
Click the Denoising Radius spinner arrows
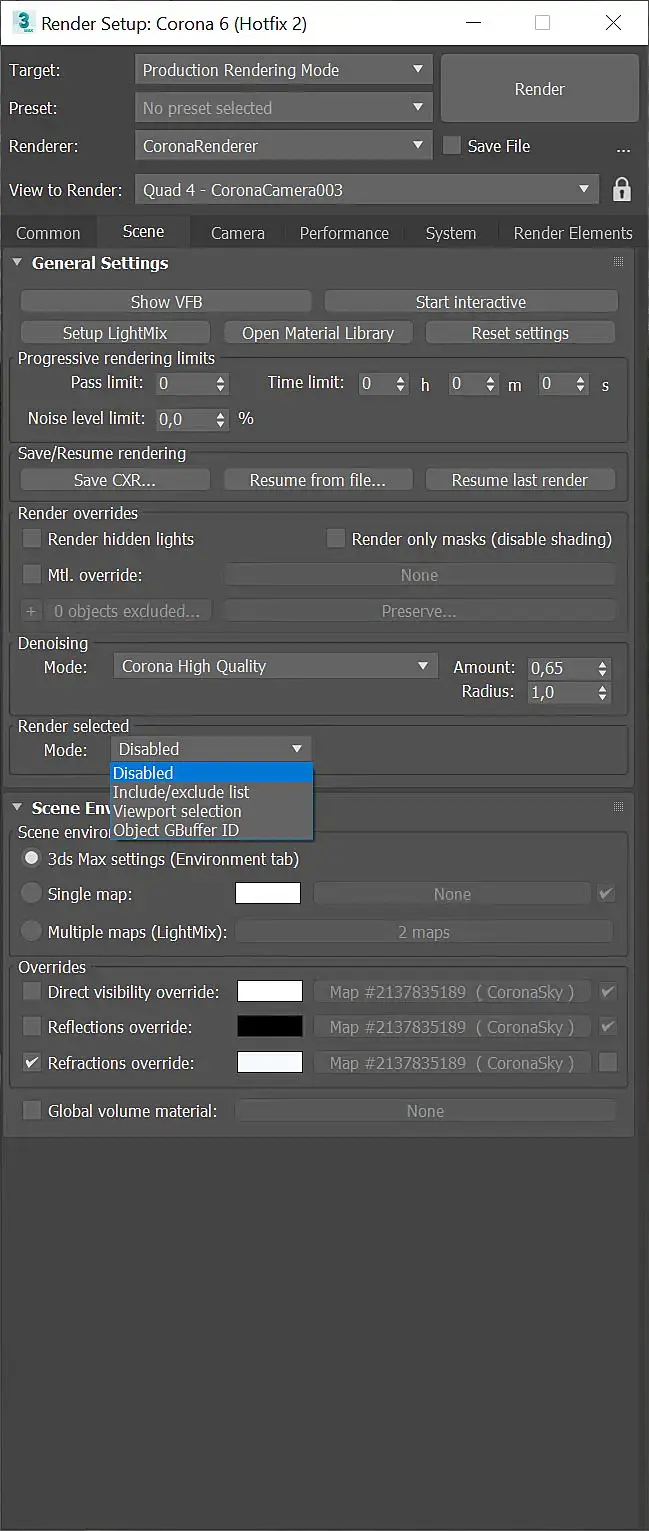(602, 692)
